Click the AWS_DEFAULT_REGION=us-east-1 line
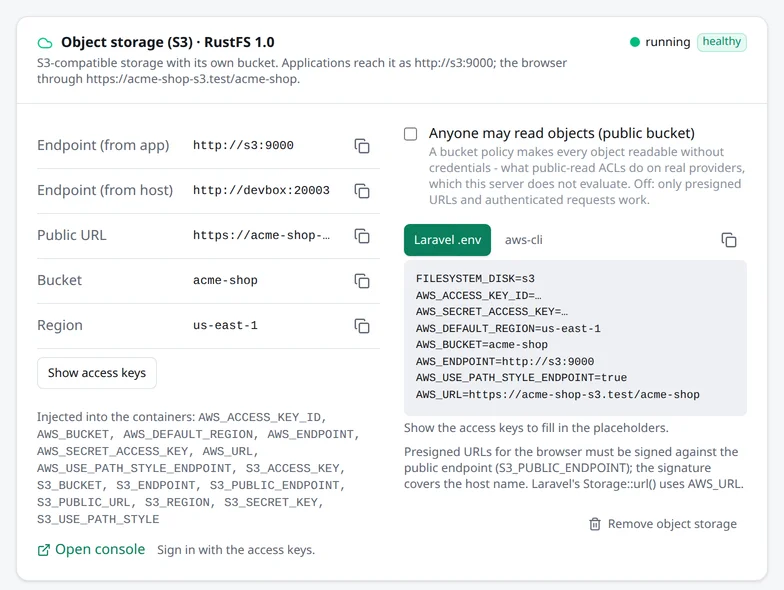This screenshot has width=784, height=590. (x=508, y=328)
